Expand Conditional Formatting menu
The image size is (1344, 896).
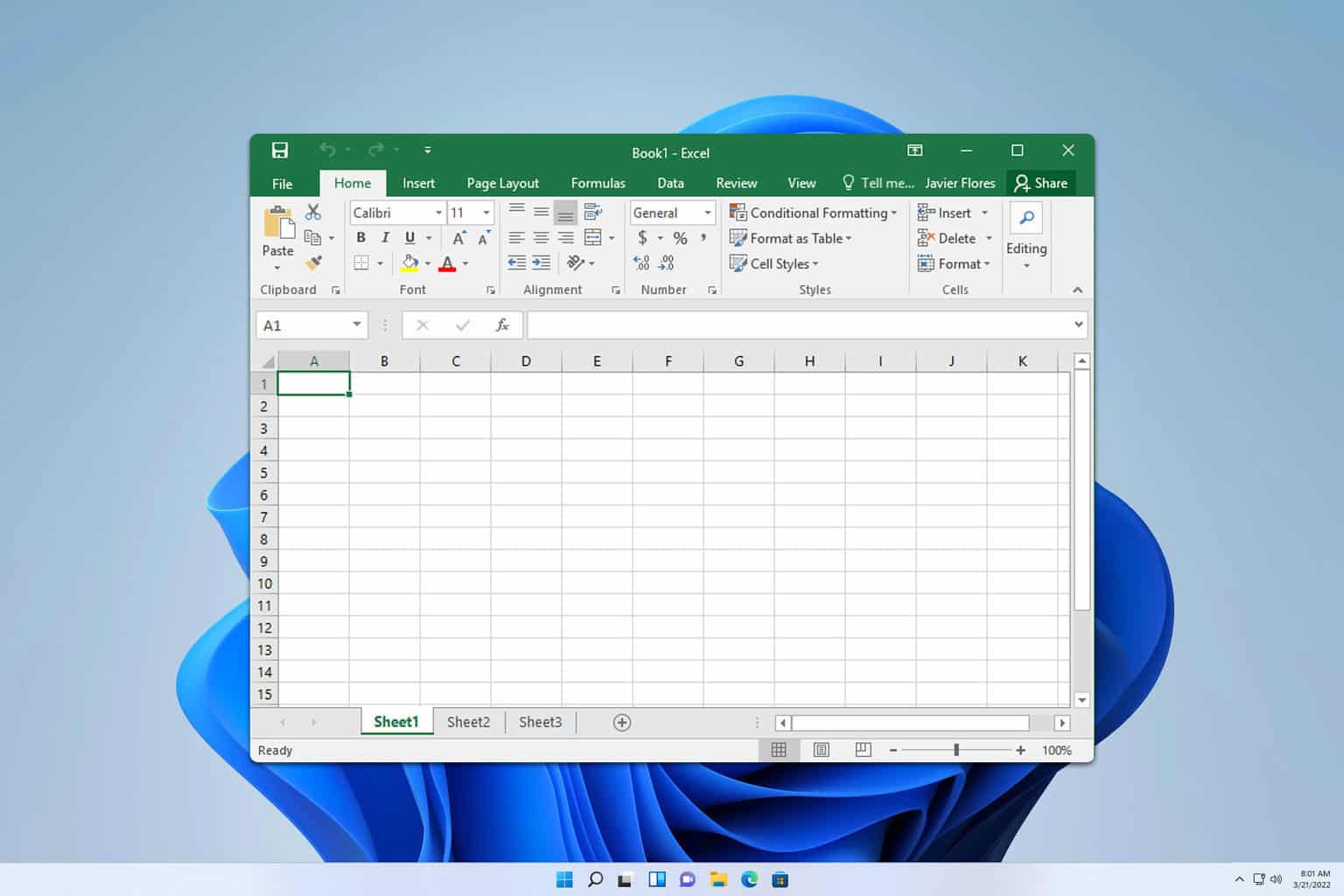tap(814, 213)
